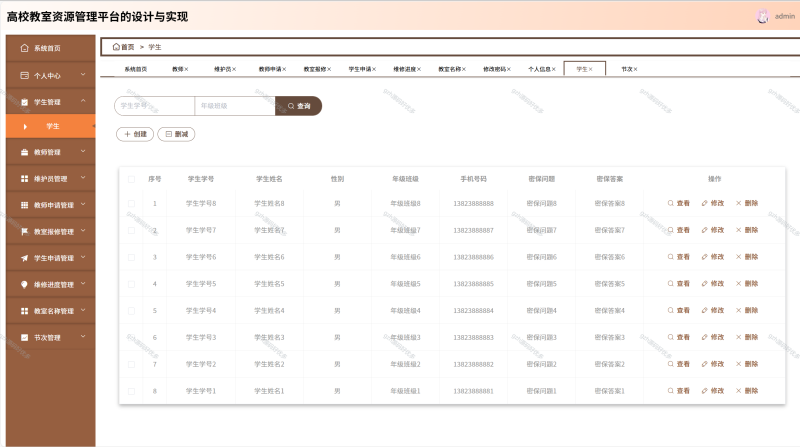This screenshot has height=447, width=800.
Task: Switch to the 系统首页 tab
Action: coord(136,69)
